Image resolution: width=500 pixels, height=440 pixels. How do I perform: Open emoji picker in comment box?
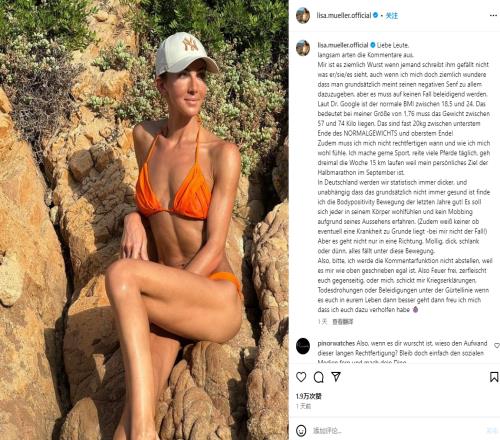(x=301, y=430)
